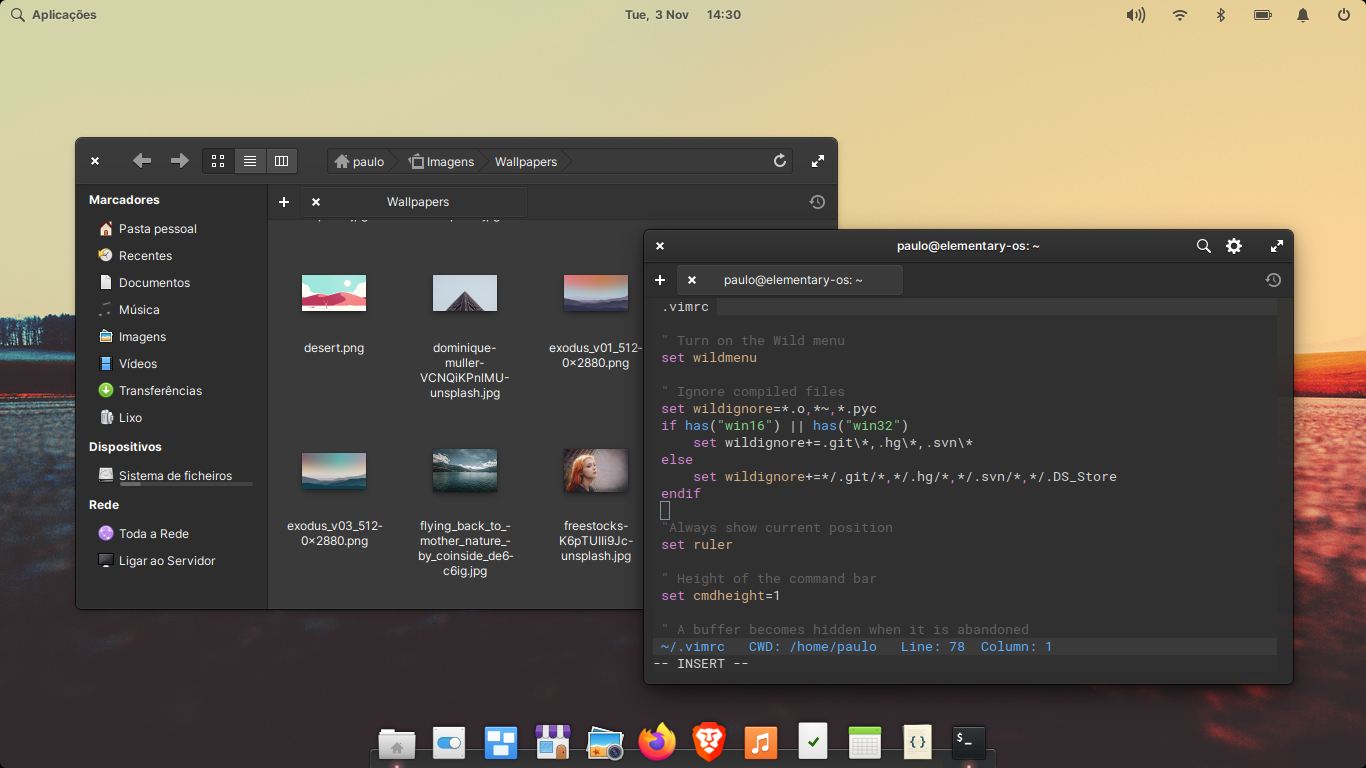The width and height of the screenshot is (1366, 768).
Task: Open closed tabs history in file manager
Action: coord(817,202)
